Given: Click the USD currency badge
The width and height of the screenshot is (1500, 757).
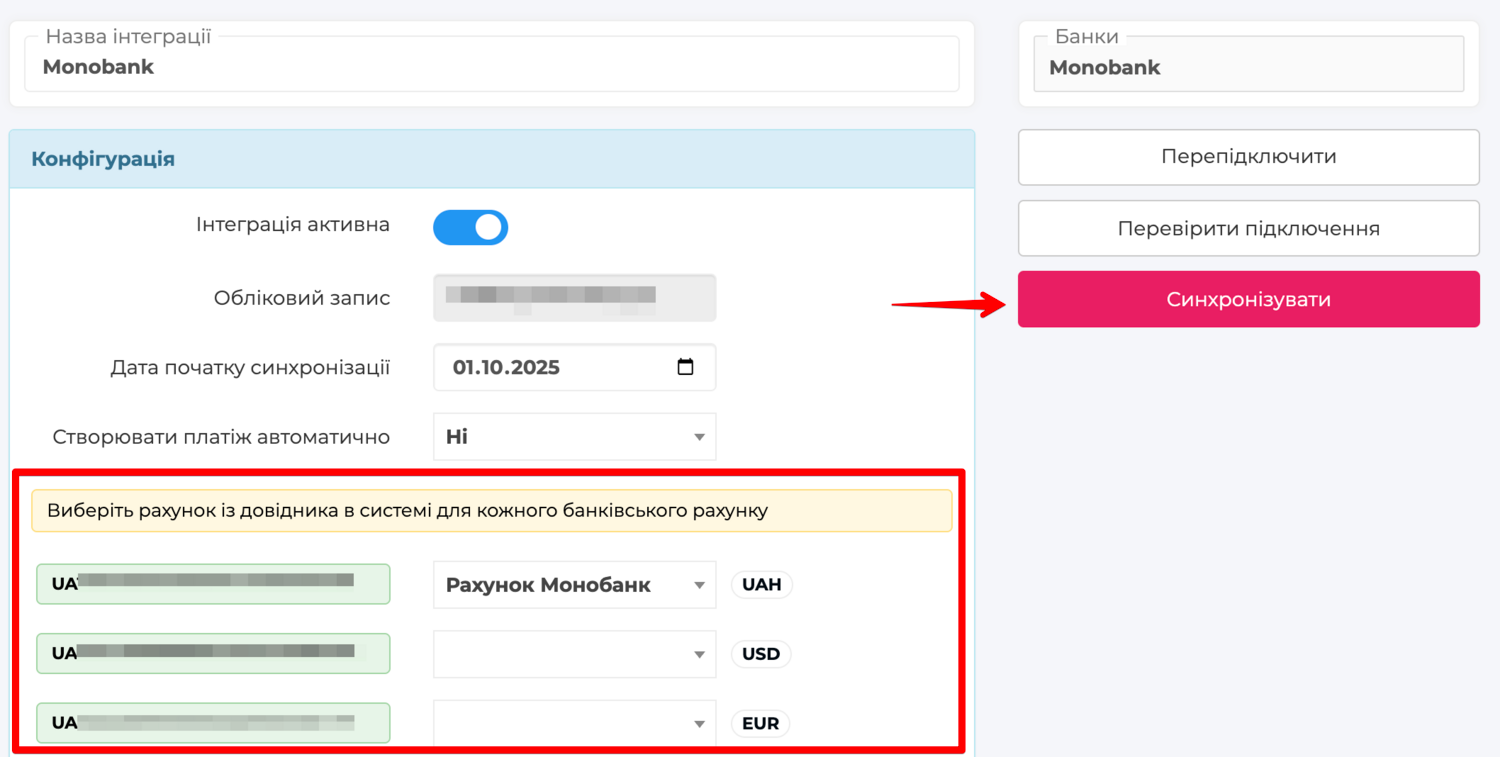Looking at the screenshot, I should (760, 654).
